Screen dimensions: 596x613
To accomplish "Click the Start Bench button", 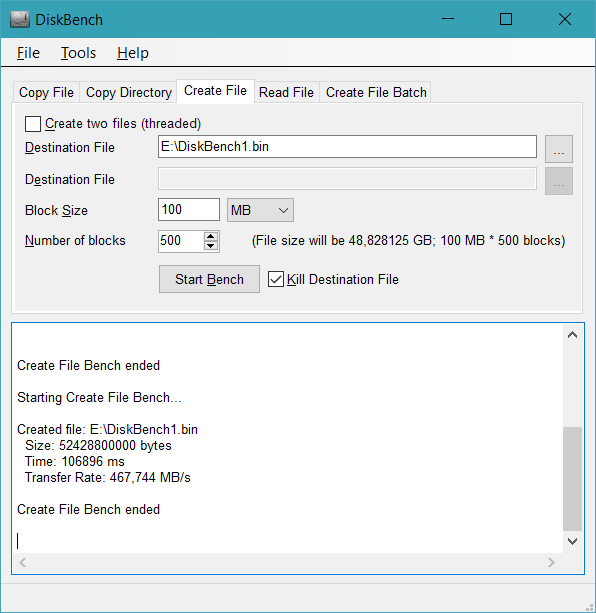I will pos(209,279).
